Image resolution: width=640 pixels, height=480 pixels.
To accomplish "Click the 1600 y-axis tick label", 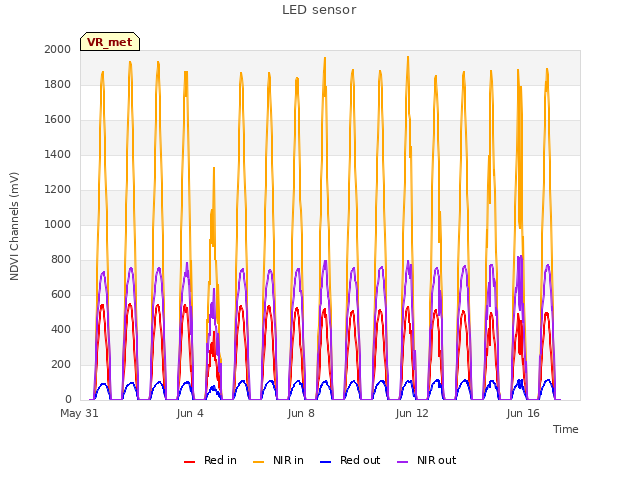I will [58, 120].
